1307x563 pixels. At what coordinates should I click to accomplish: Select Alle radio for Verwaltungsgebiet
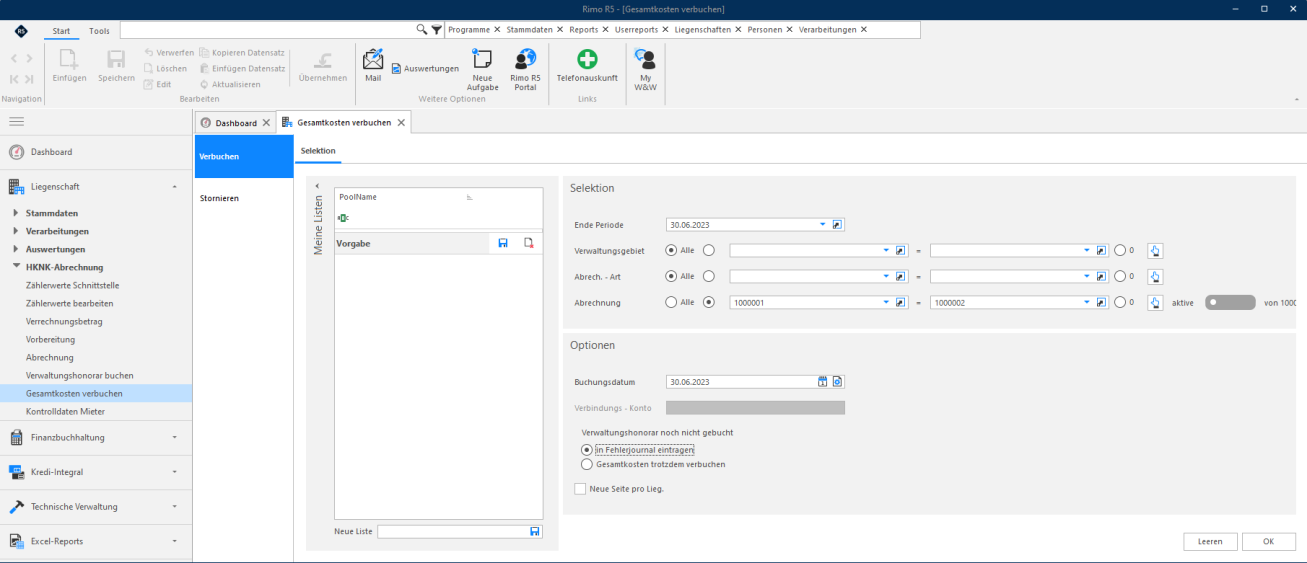(671, 250)
